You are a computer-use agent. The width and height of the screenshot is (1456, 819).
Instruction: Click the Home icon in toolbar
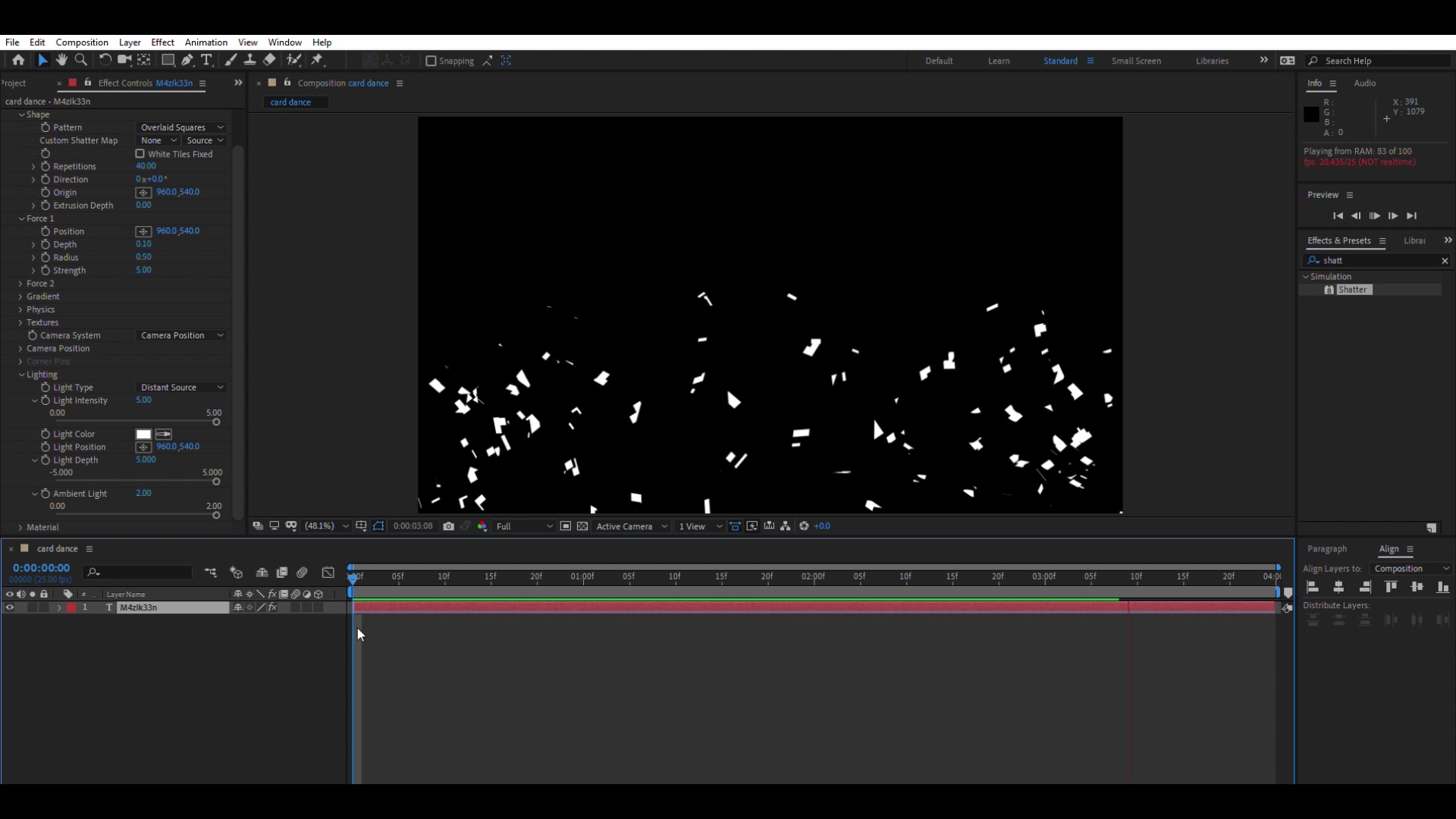click(x=18, y=60)
